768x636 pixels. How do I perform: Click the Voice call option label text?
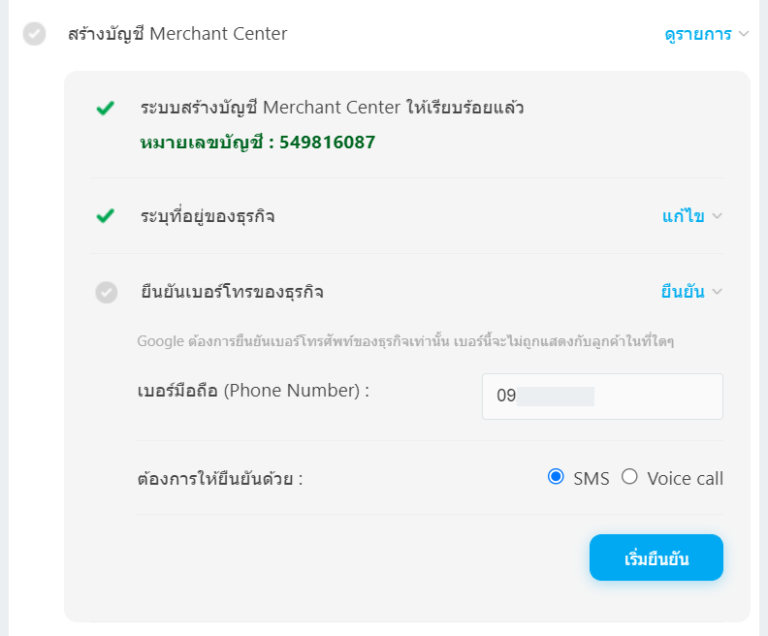[x=685, y=478]
